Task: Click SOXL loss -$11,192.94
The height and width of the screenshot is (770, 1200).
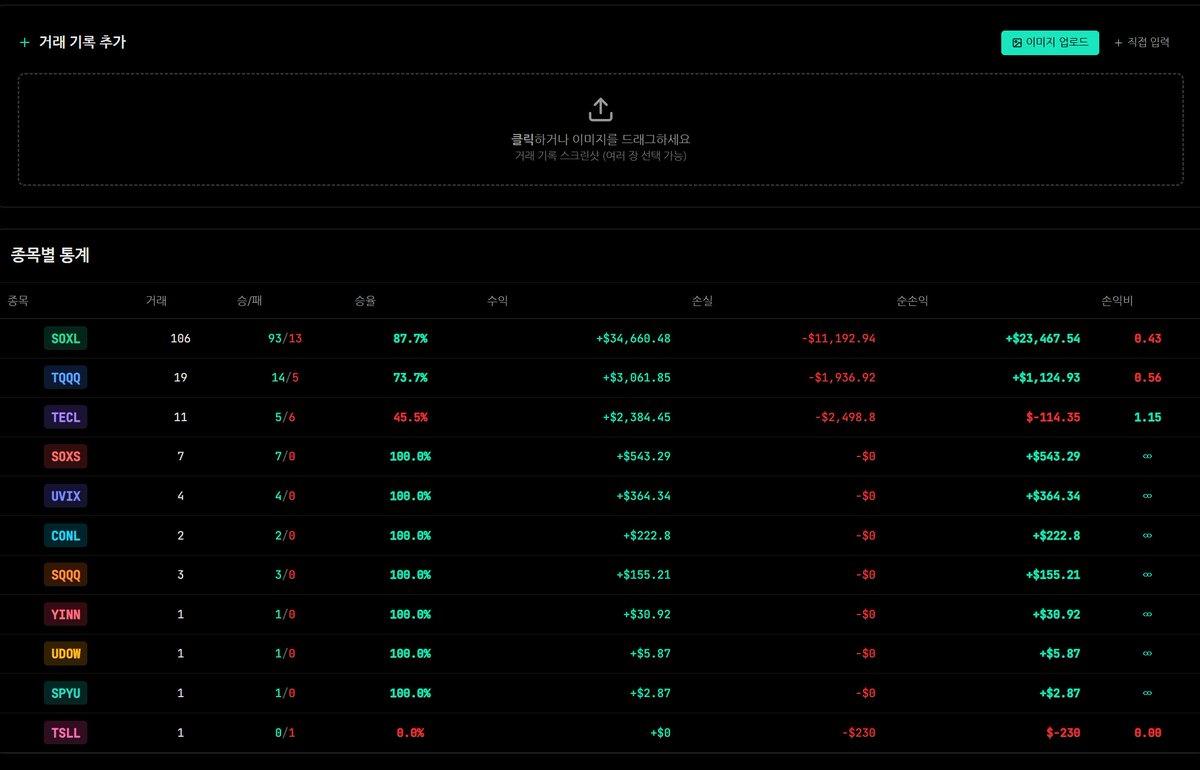Action: coord(838,339)
